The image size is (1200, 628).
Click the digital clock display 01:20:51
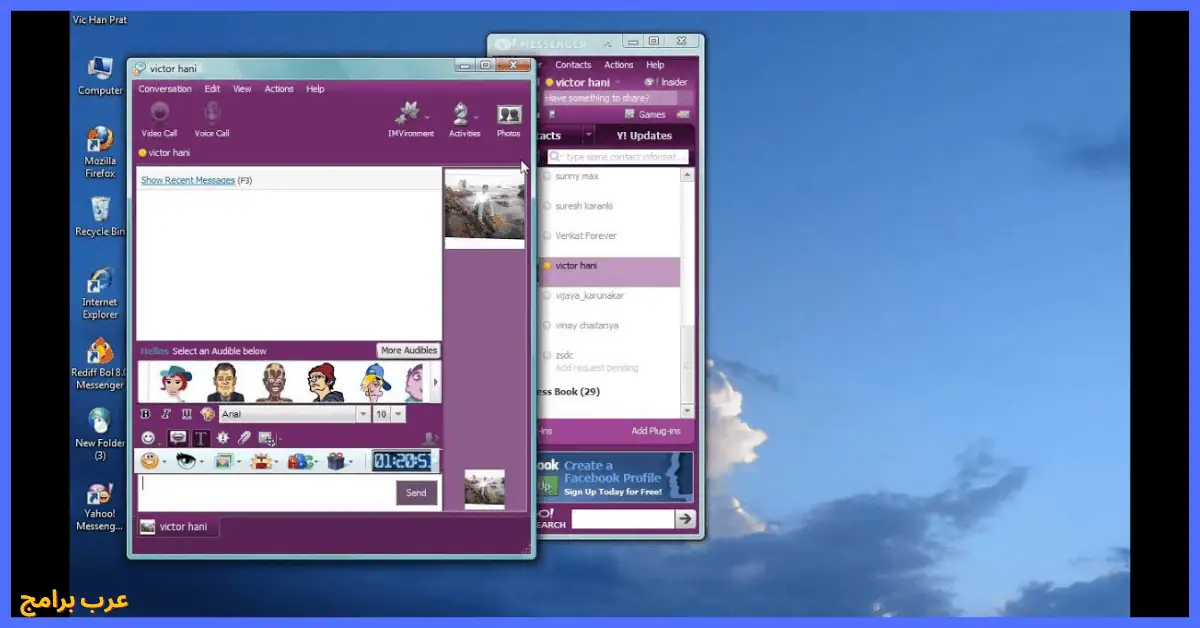click(x=402, y=461)
